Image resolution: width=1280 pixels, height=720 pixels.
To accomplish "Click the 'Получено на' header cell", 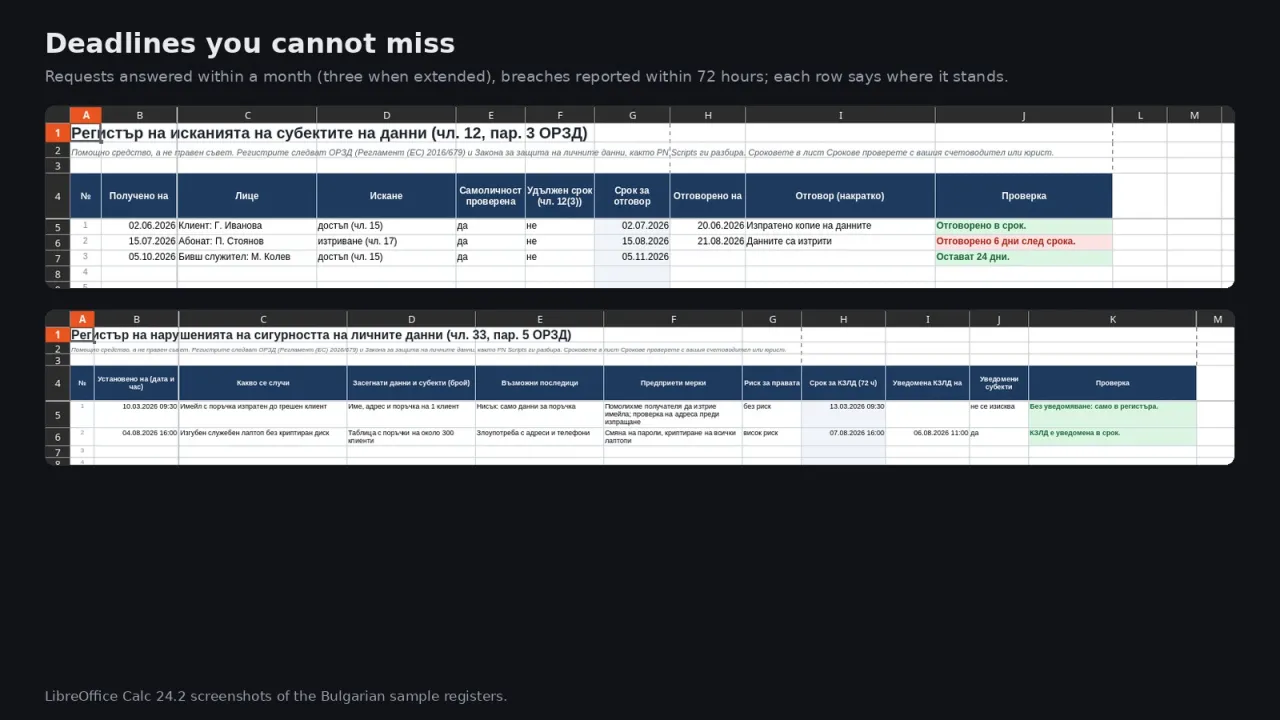I will 139,196.
